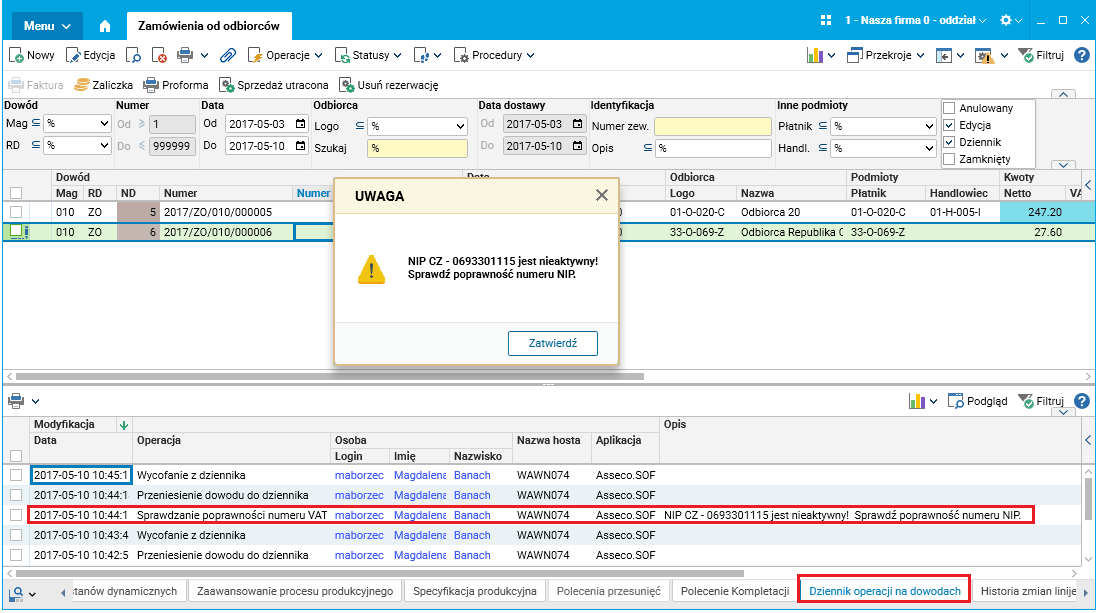Enable the Anulowany checkbox
The height and width of the screenshot is (613, 1098).
tap(950, 108)
